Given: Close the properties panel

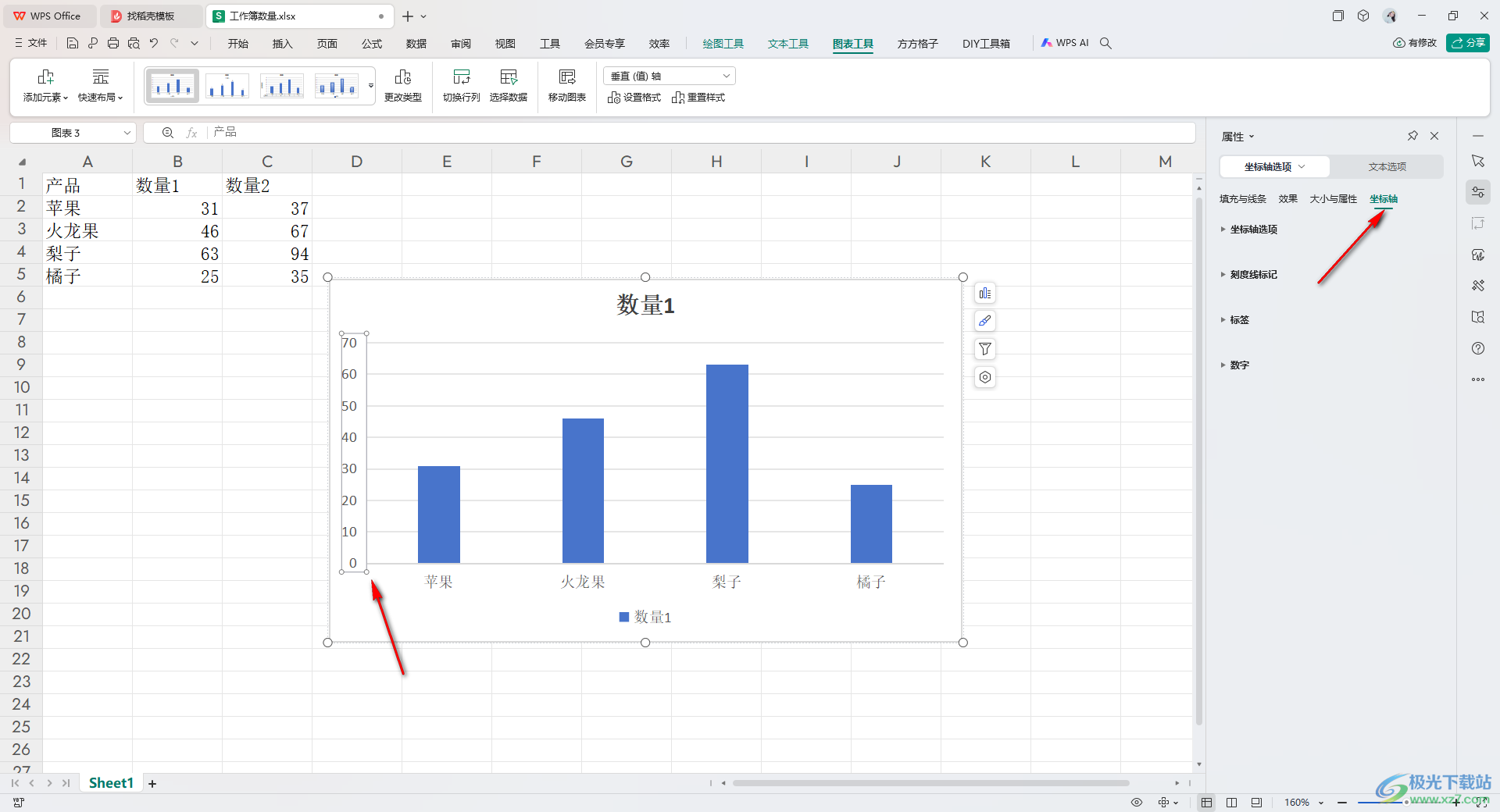Looking at the screenshot, I should tap(1434, 136).
